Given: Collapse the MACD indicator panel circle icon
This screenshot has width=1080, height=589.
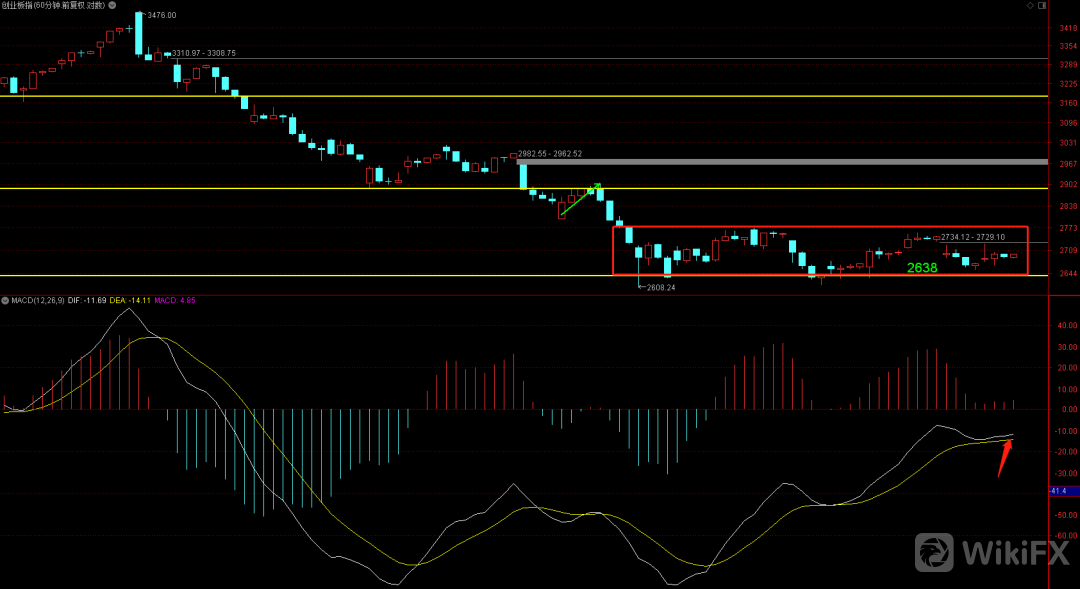Looking at the screenshot, I should [5, 300].
